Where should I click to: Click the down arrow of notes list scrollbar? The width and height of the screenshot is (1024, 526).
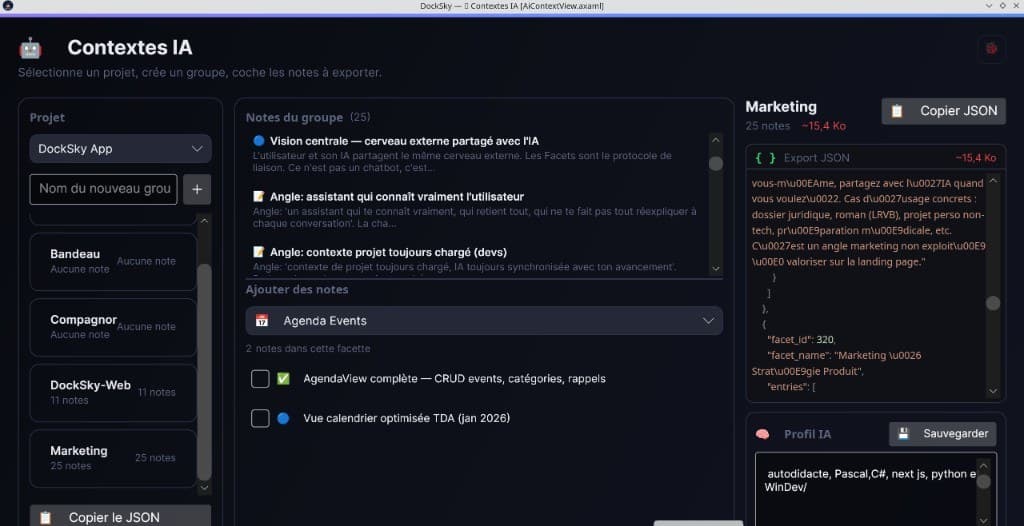tap(716, 268)
